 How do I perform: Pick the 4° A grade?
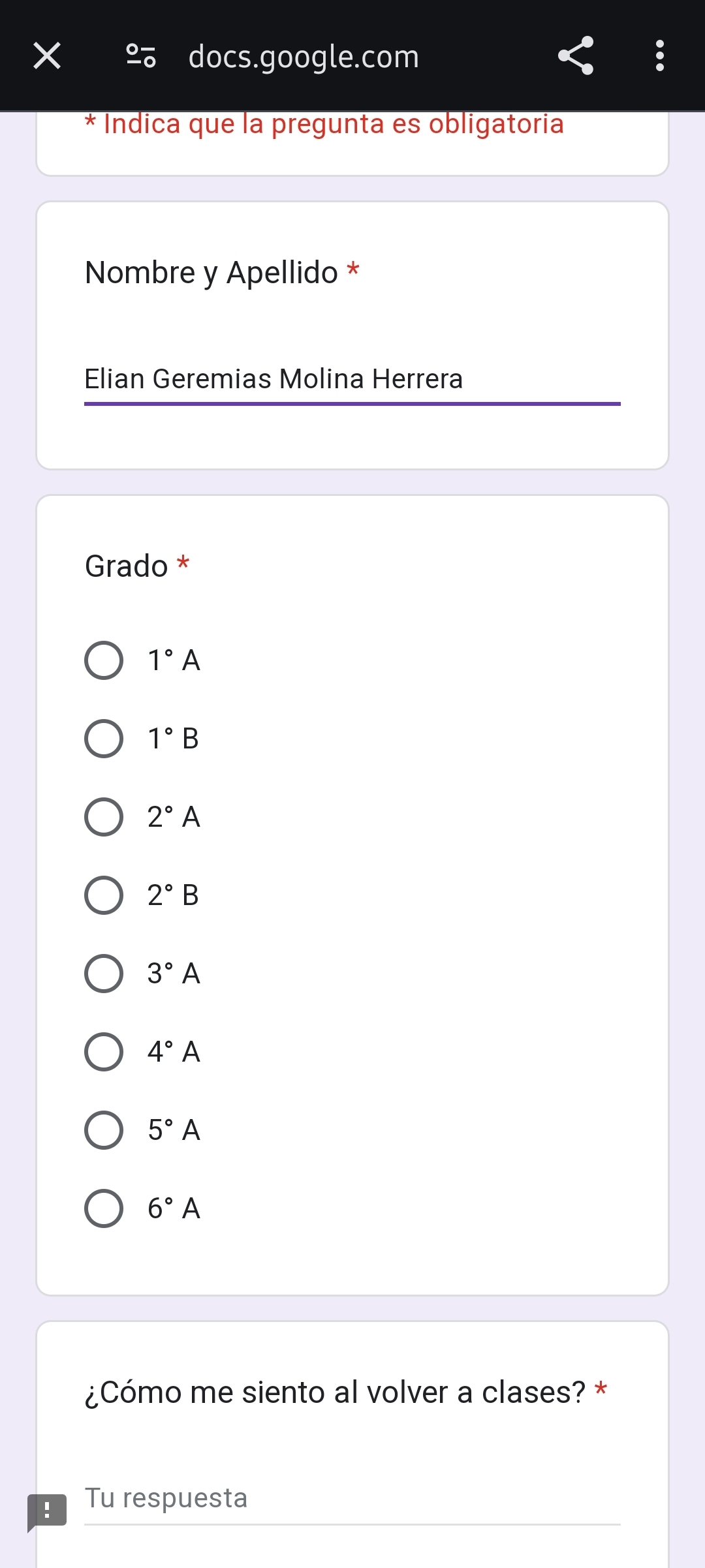pos(104,1052)
